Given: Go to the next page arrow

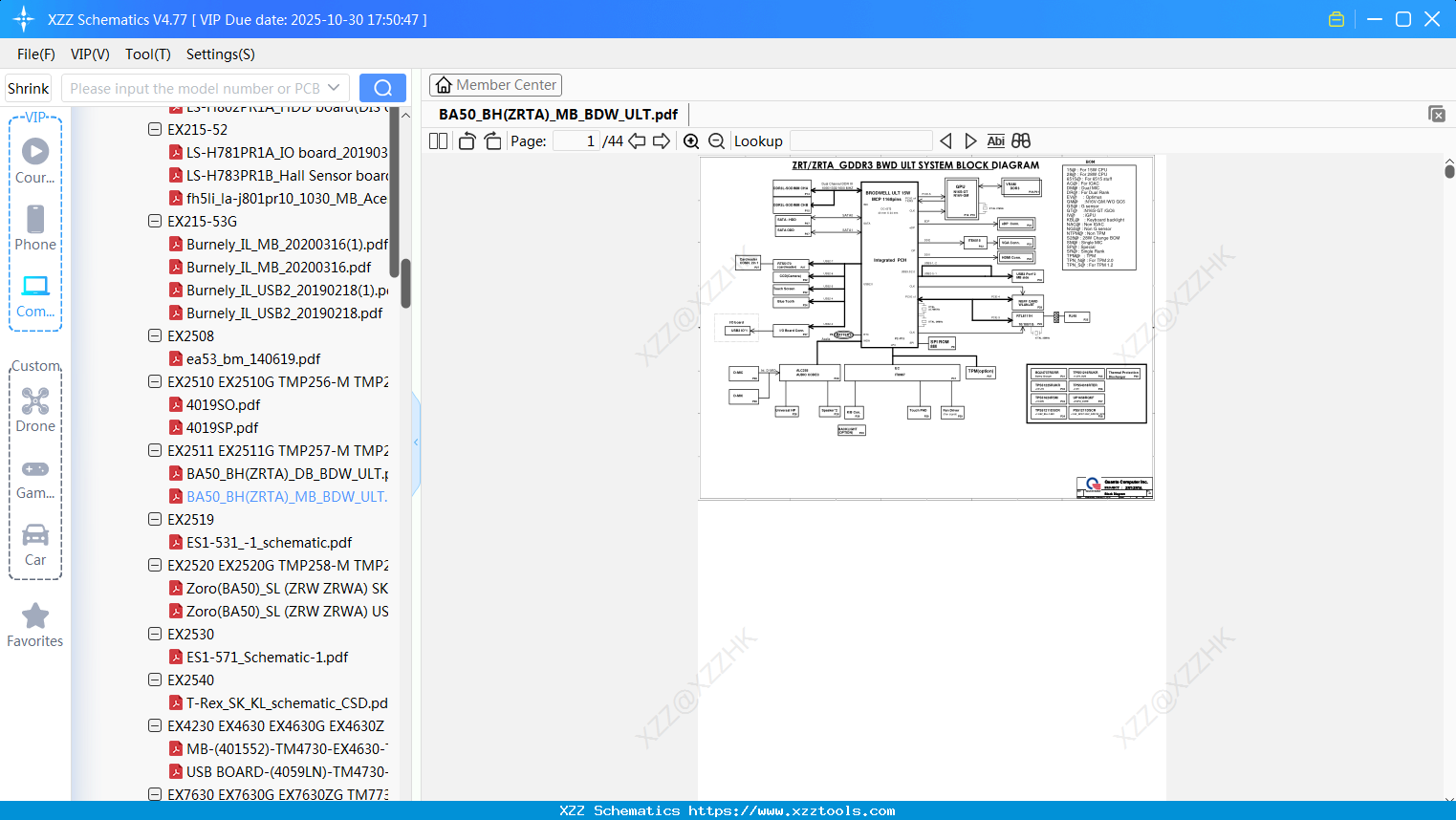Looking at the screenshot, I should [x=661, y=141].
